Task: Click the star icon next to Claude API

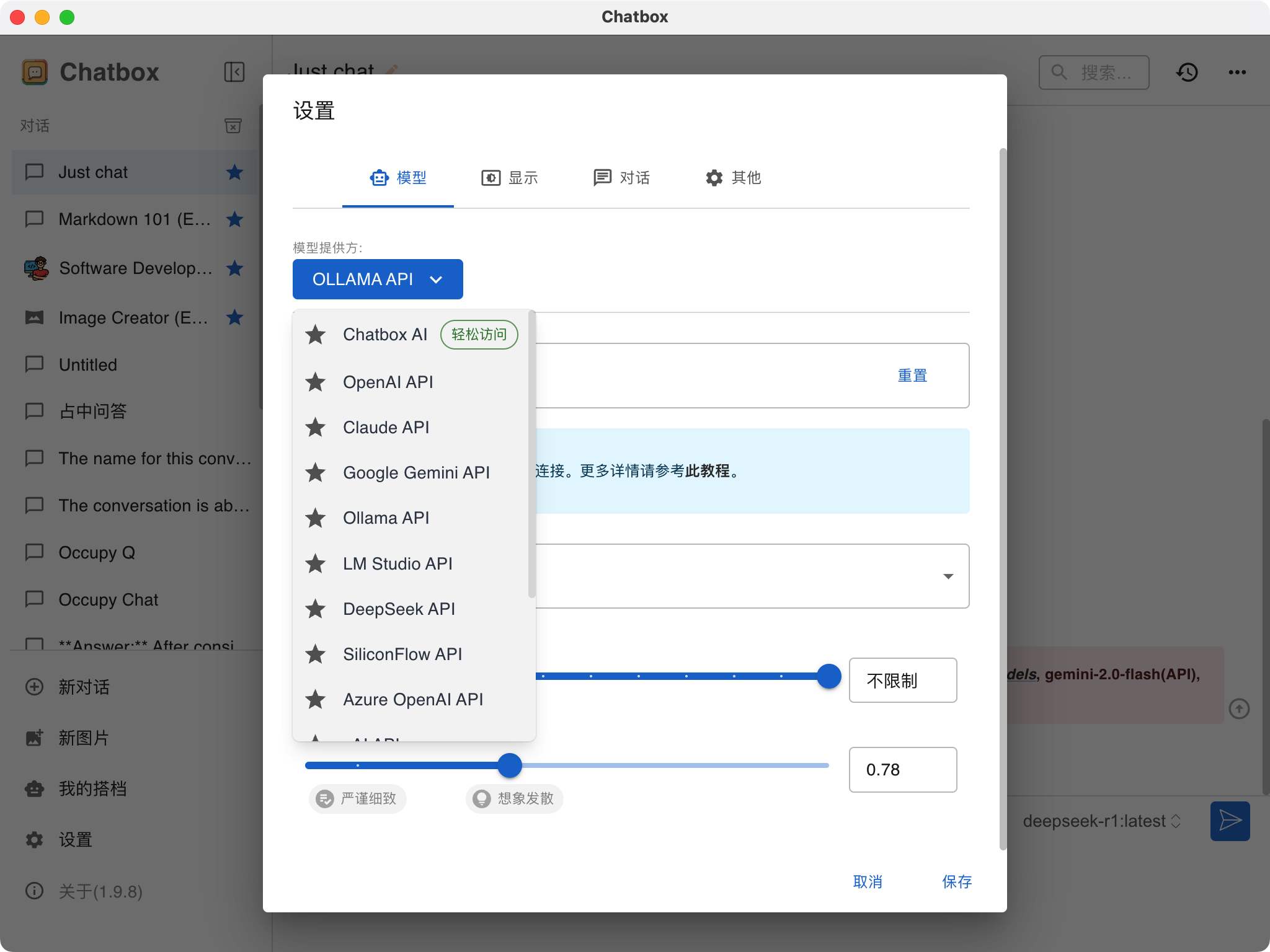Action: 316,427
